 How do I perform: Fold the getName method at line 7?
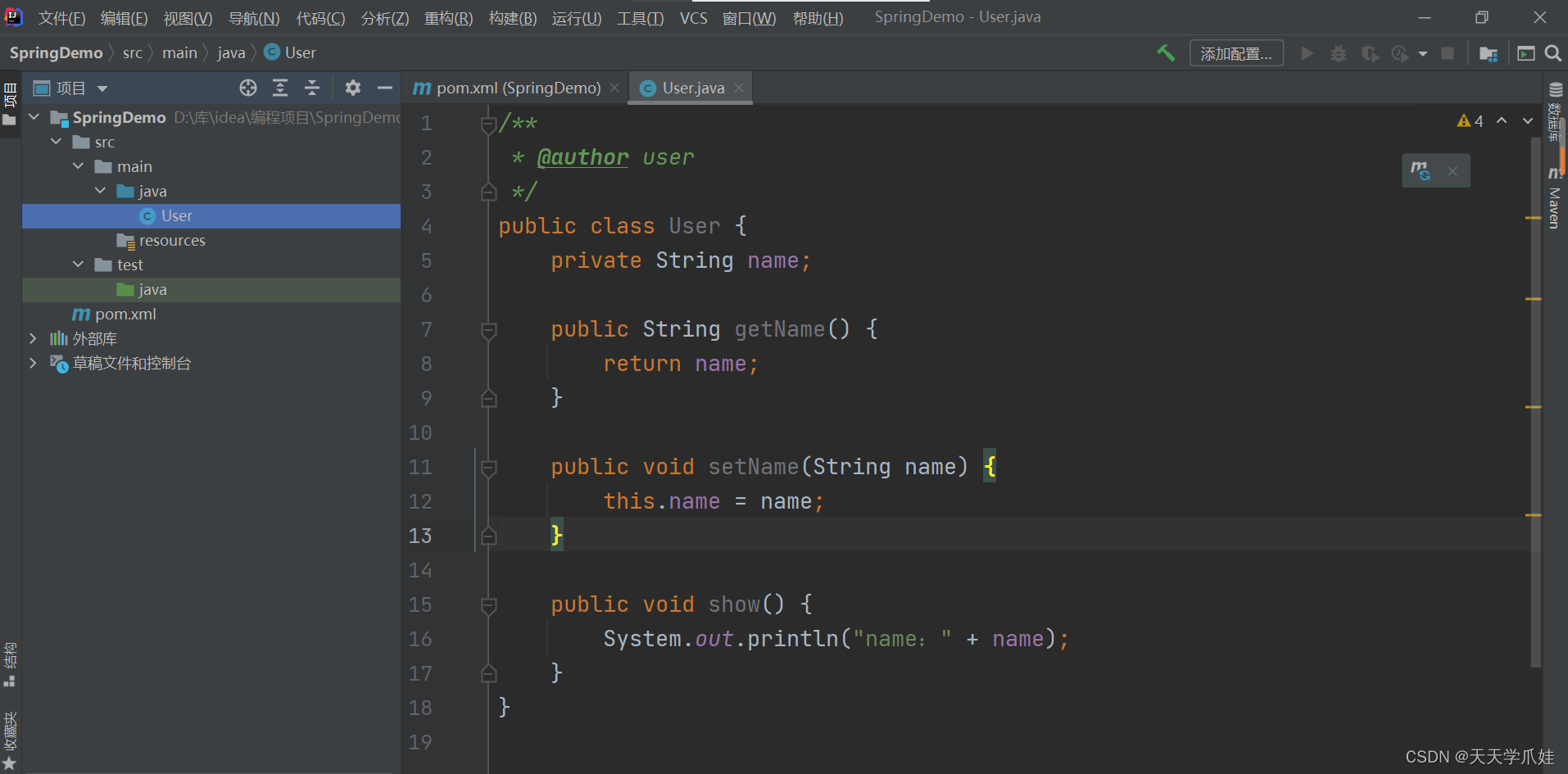coord(489,330)
